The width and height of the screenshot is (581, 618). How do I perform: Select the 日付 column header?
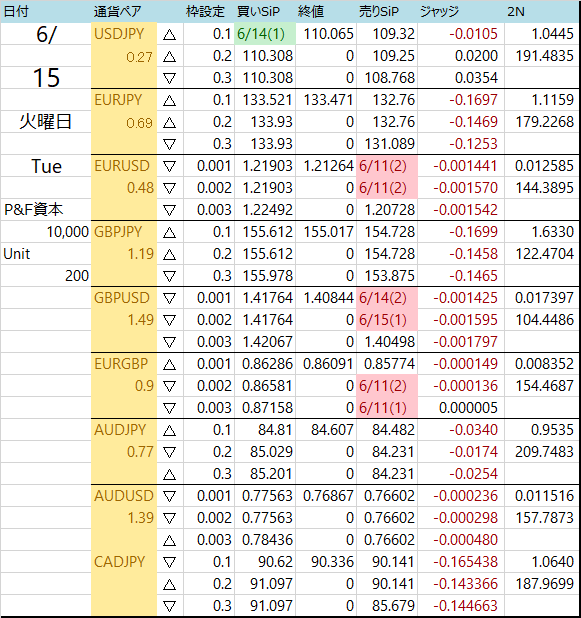16,11
